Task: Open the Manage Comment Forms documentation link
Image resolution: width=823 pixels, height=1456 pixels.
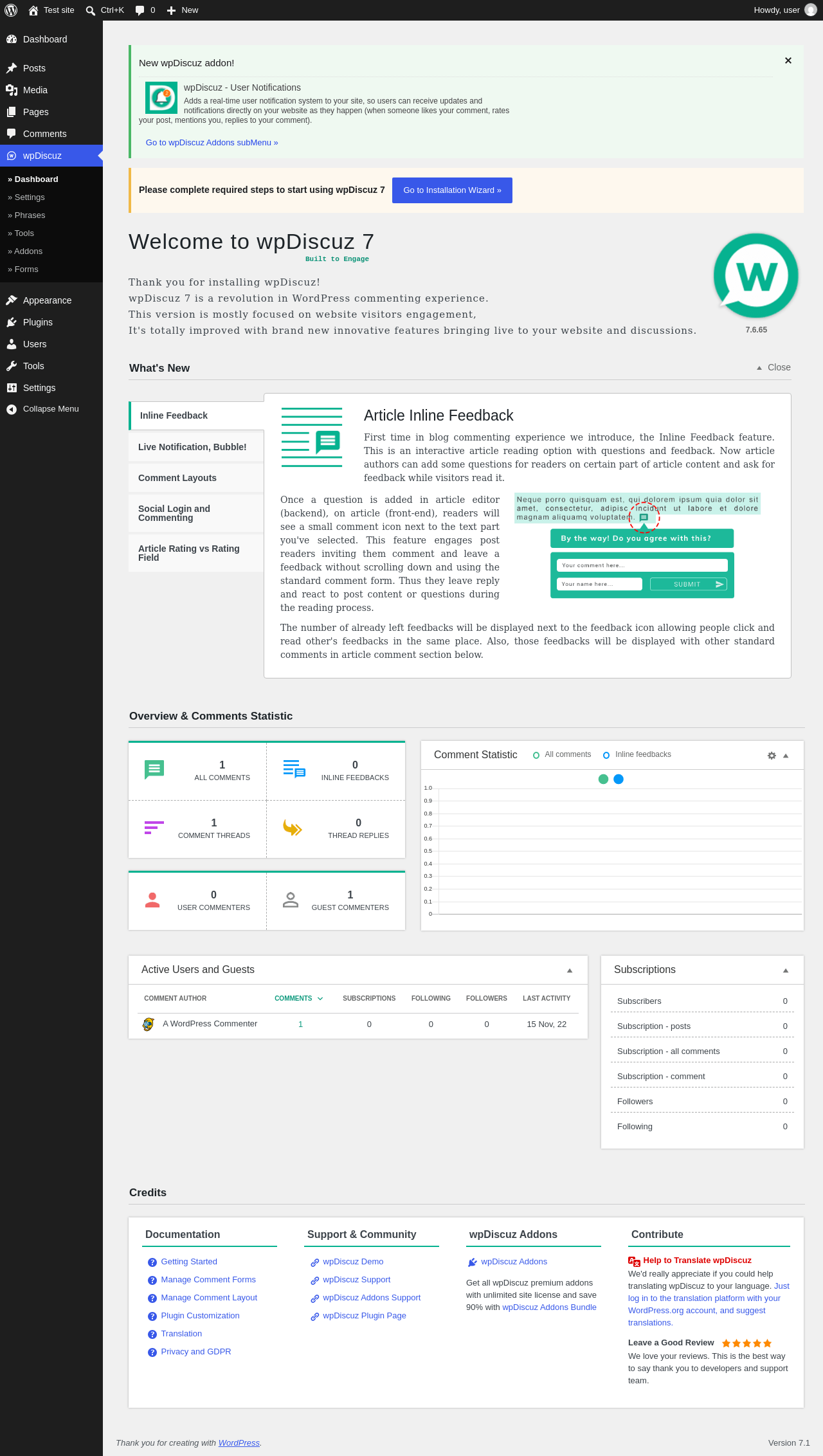Action: [208, 1280]
